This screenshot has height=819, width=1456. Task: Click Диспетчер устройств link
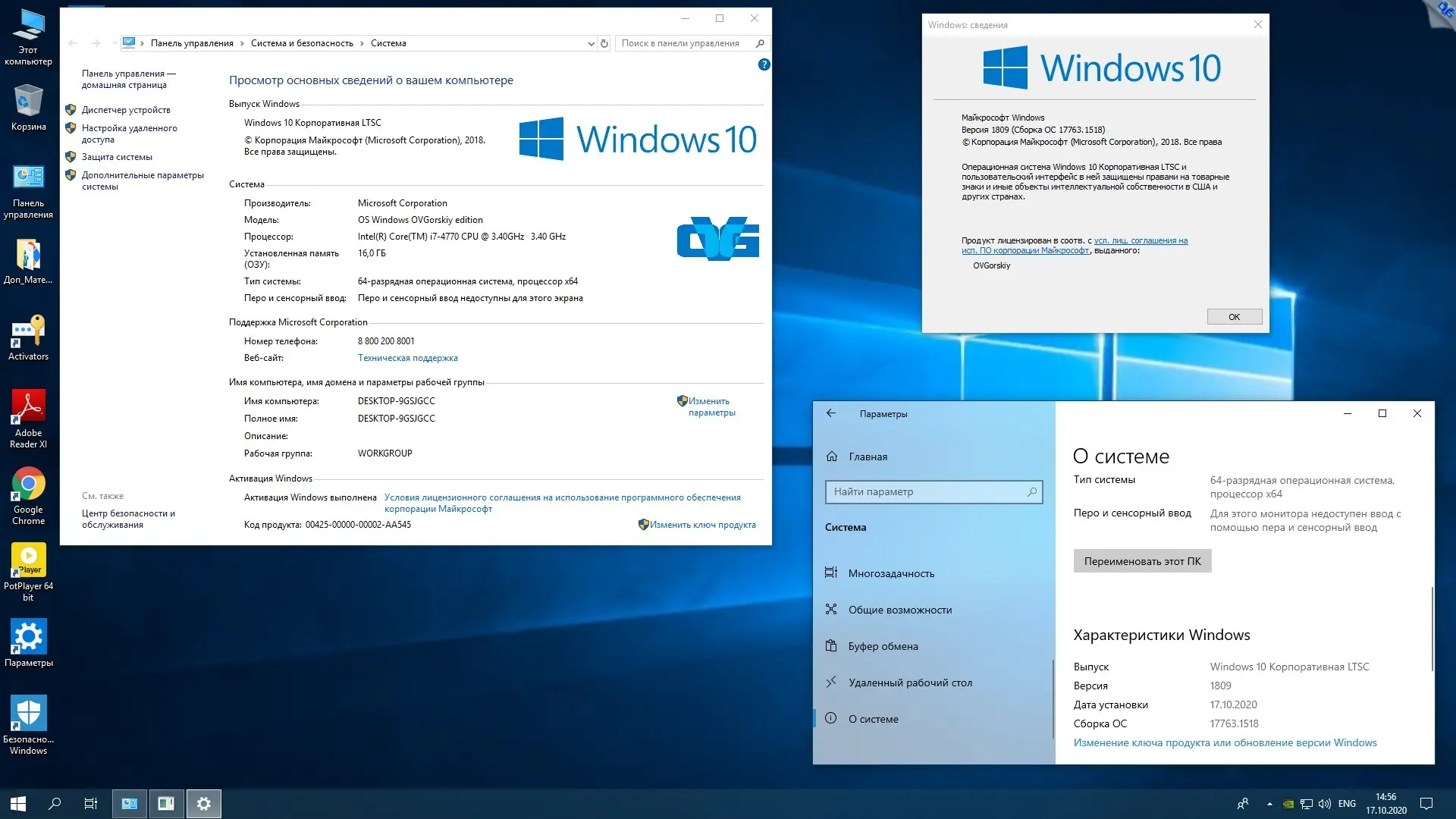[x=126, y=110]
